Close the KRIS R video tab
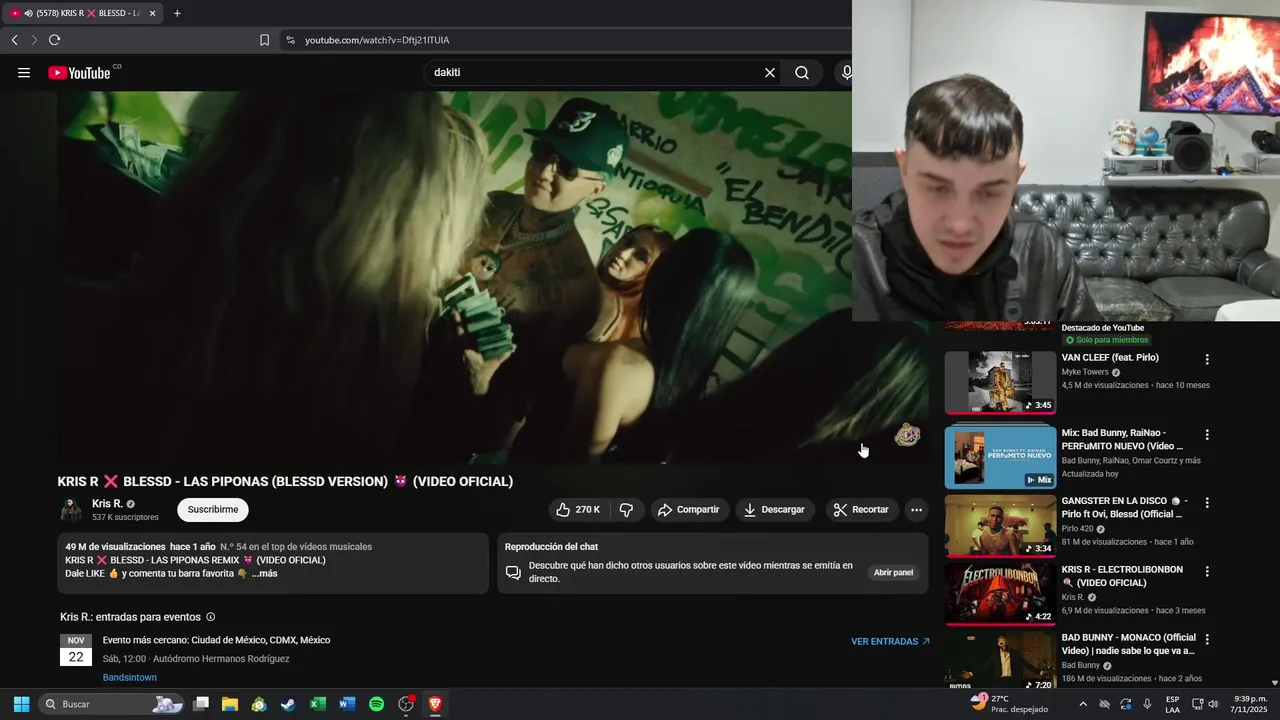This screenshot has height=720, width=1280. click(152, 13)
